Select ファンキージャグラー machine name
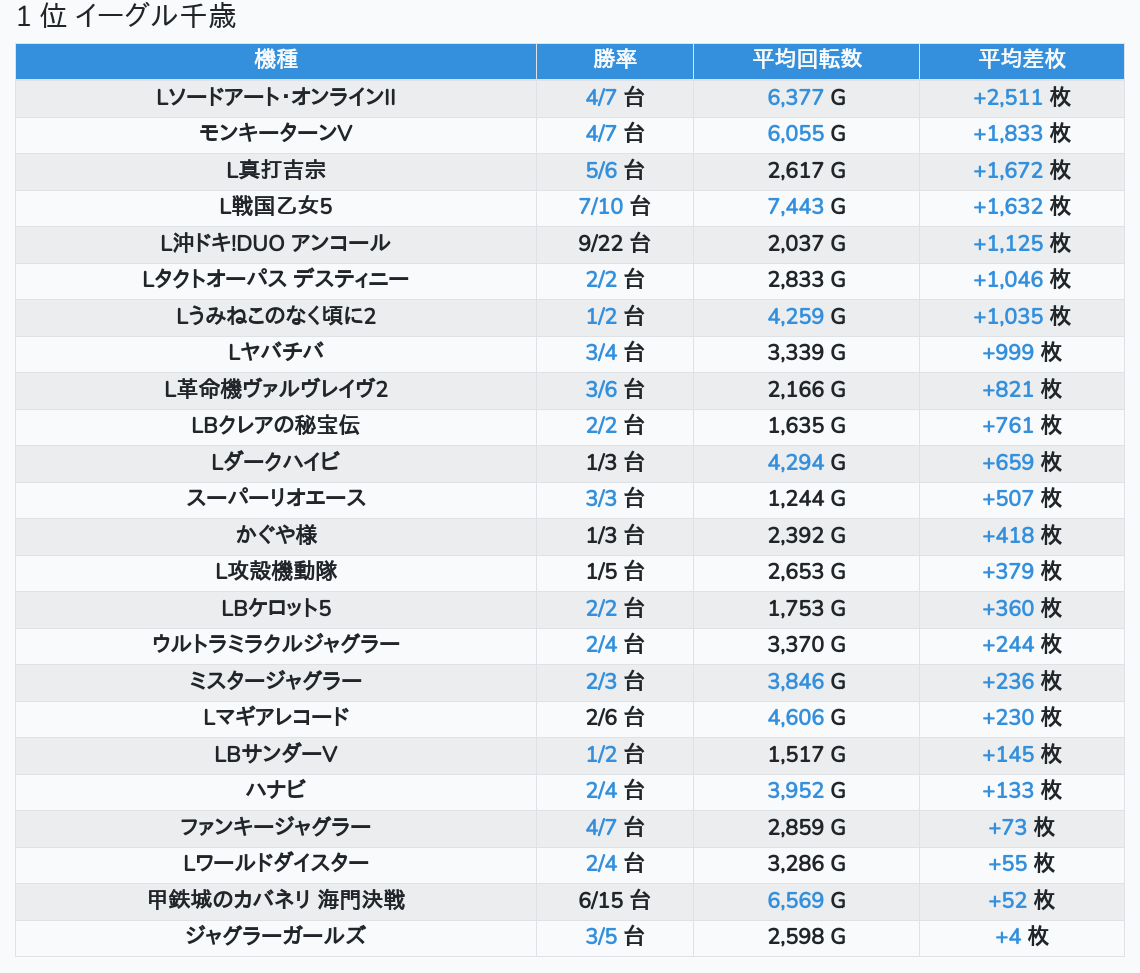Viewport: 1140px width, 973px height. (x=276, y=827)
